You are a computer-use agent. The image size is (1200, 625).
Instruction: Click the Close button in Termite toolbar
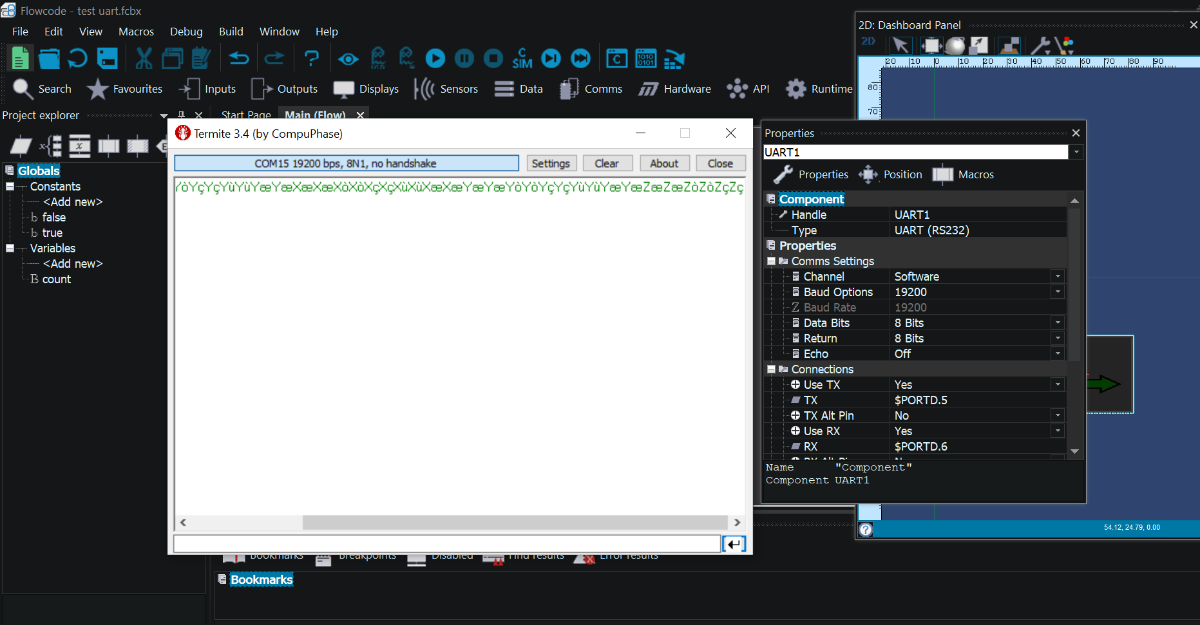tap(721, 164)
